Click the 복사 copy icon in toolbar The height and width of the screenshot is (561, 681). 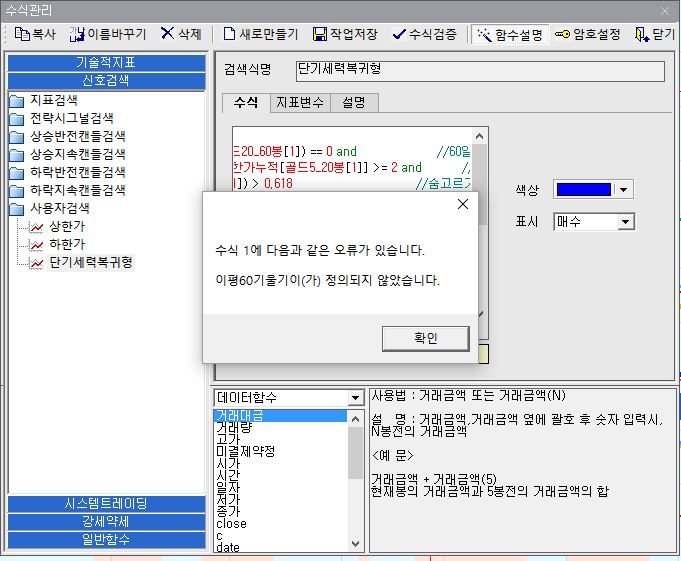click(21, 34)
